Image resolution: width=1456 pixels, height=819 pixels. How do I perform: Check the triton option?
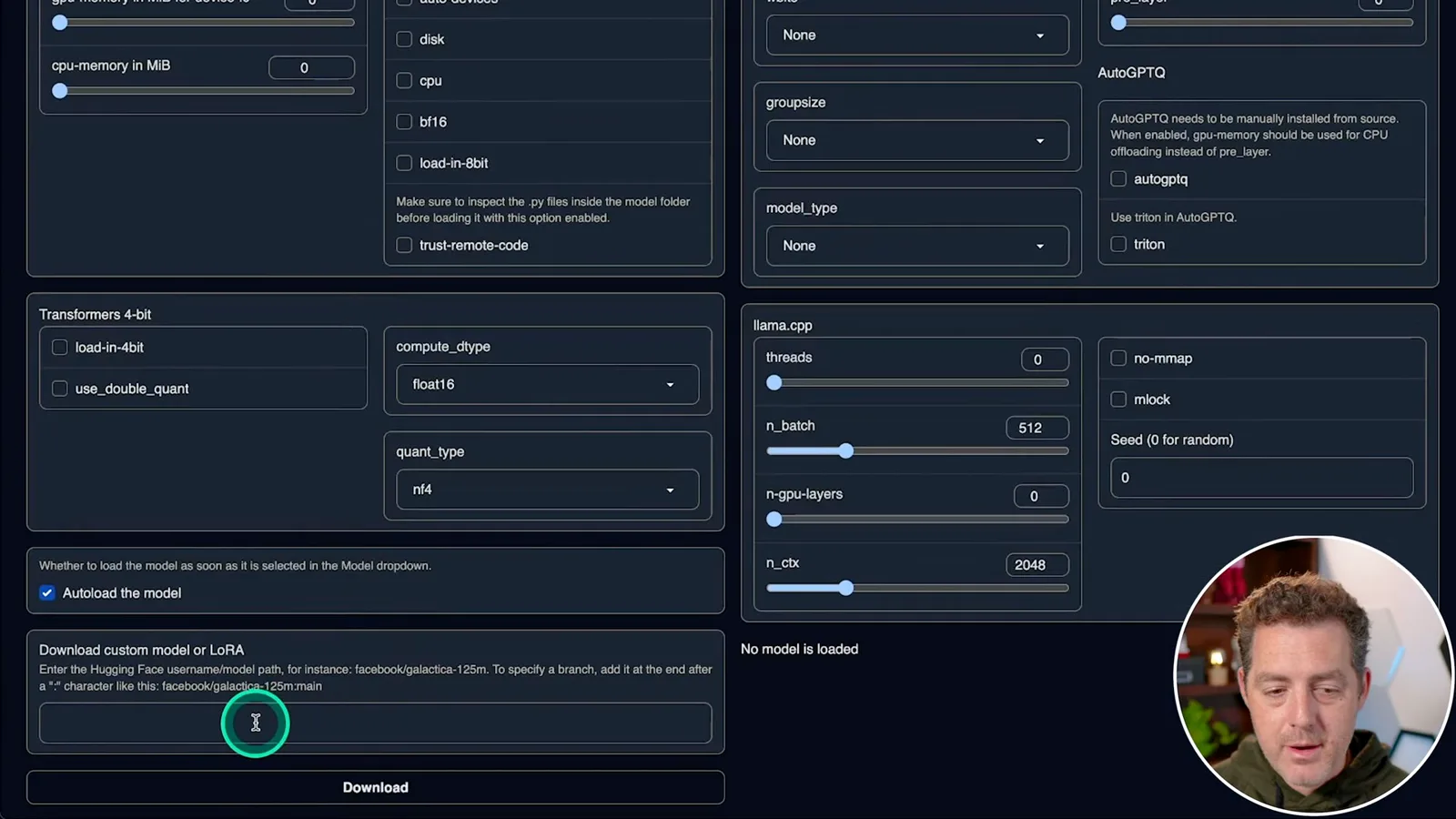[1118, 244]
